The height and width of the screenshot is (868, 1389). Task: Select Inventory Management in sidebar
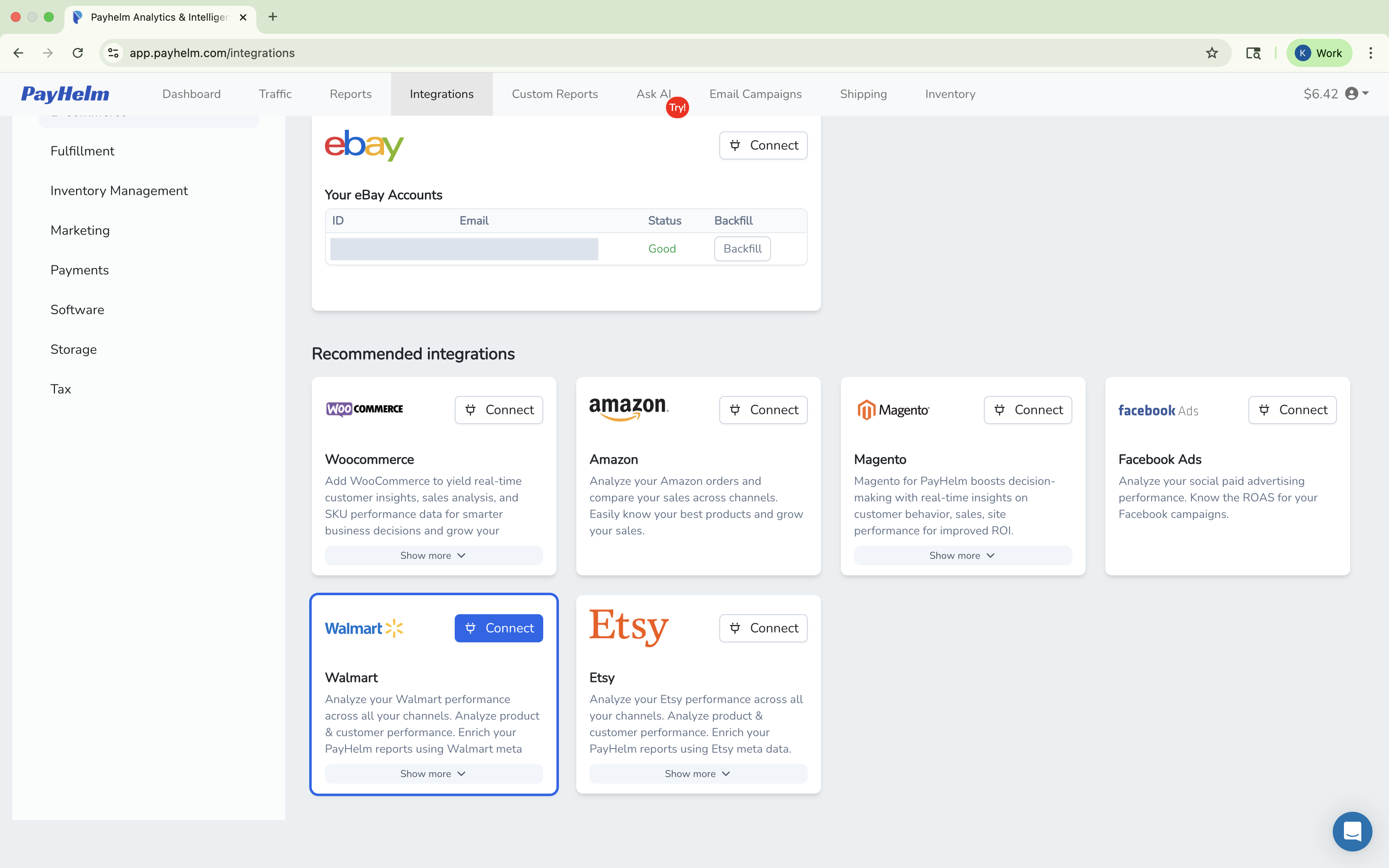pos(119,191)
